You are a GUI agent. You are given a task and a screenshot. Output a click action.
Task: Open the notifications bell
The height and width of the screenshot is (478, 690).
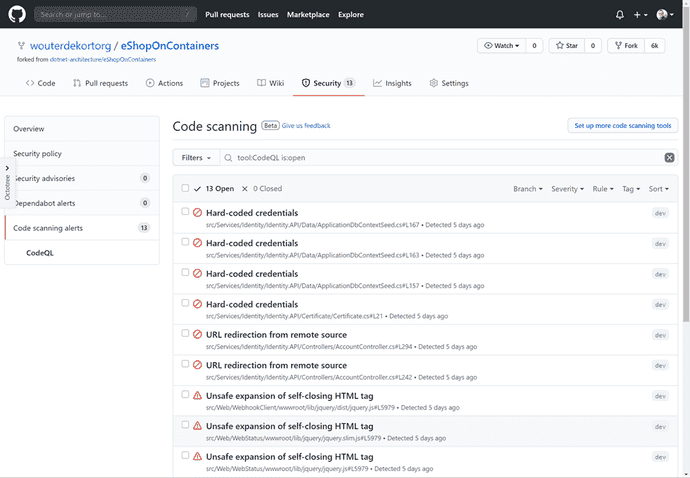point(620,15)
